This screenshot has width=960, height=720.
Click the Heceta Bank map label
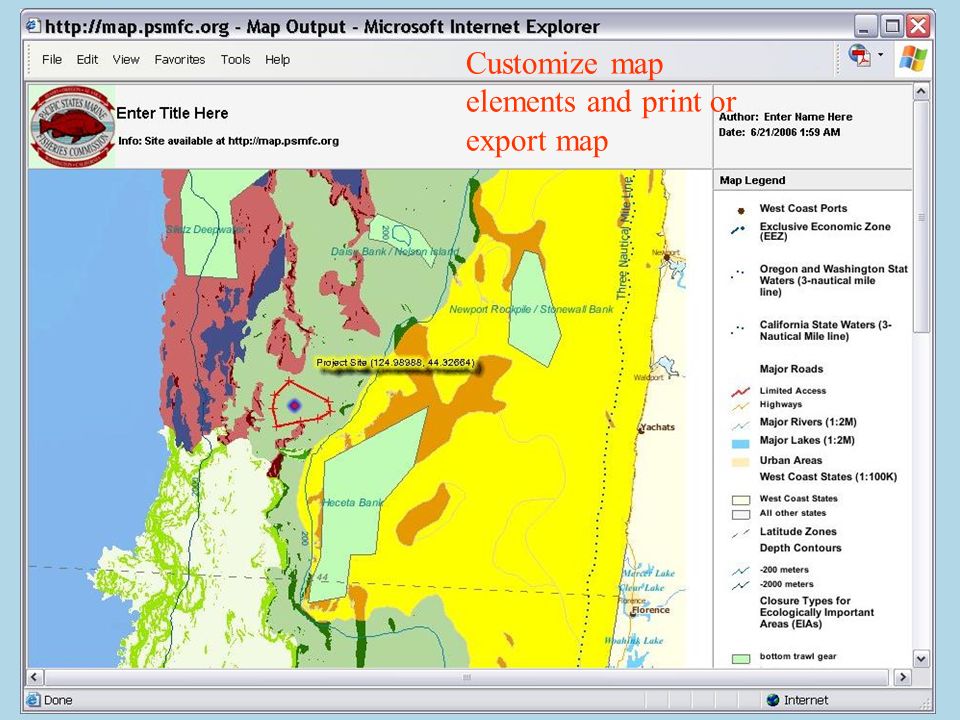click(x=353, y=503)
